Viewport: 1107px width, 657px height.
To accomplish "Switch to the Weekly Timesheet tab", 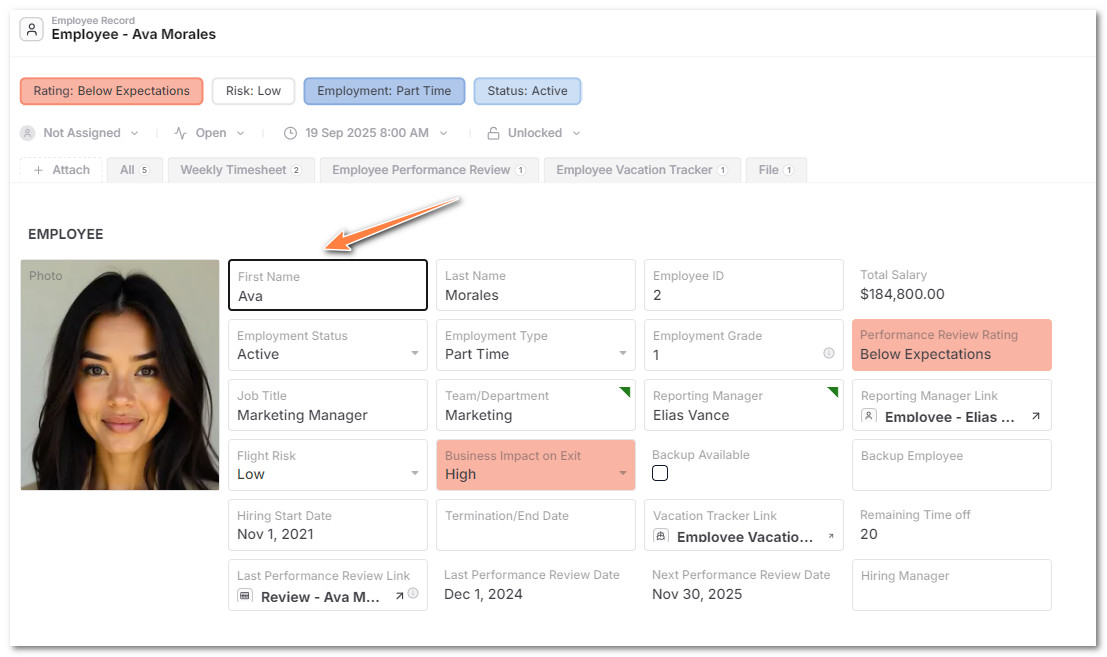I will point(240,170).
